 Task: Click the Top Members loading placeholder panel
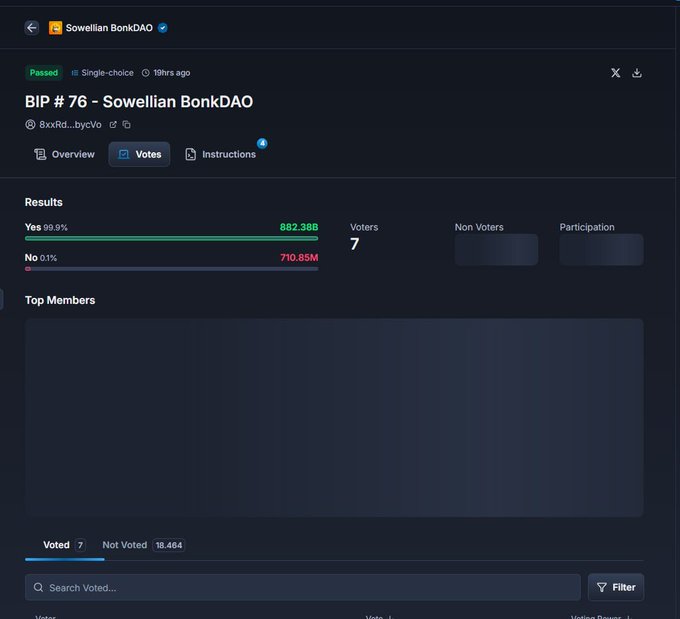coord(334,418)
